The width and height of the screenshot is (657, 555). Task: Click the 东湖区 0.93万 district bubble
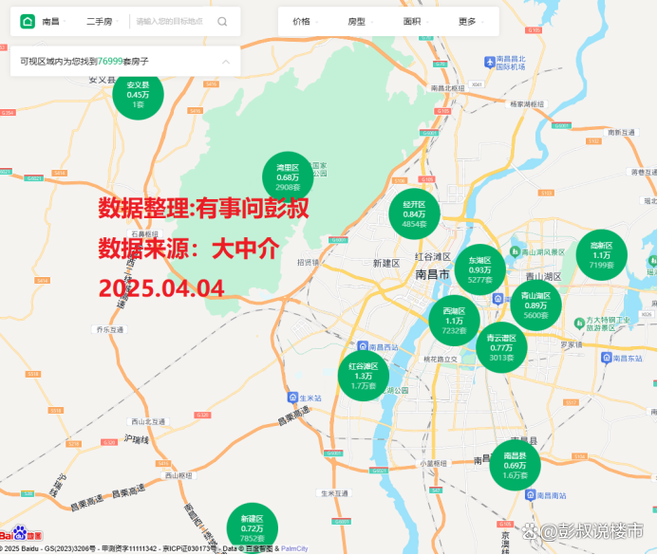click(480, 270)
